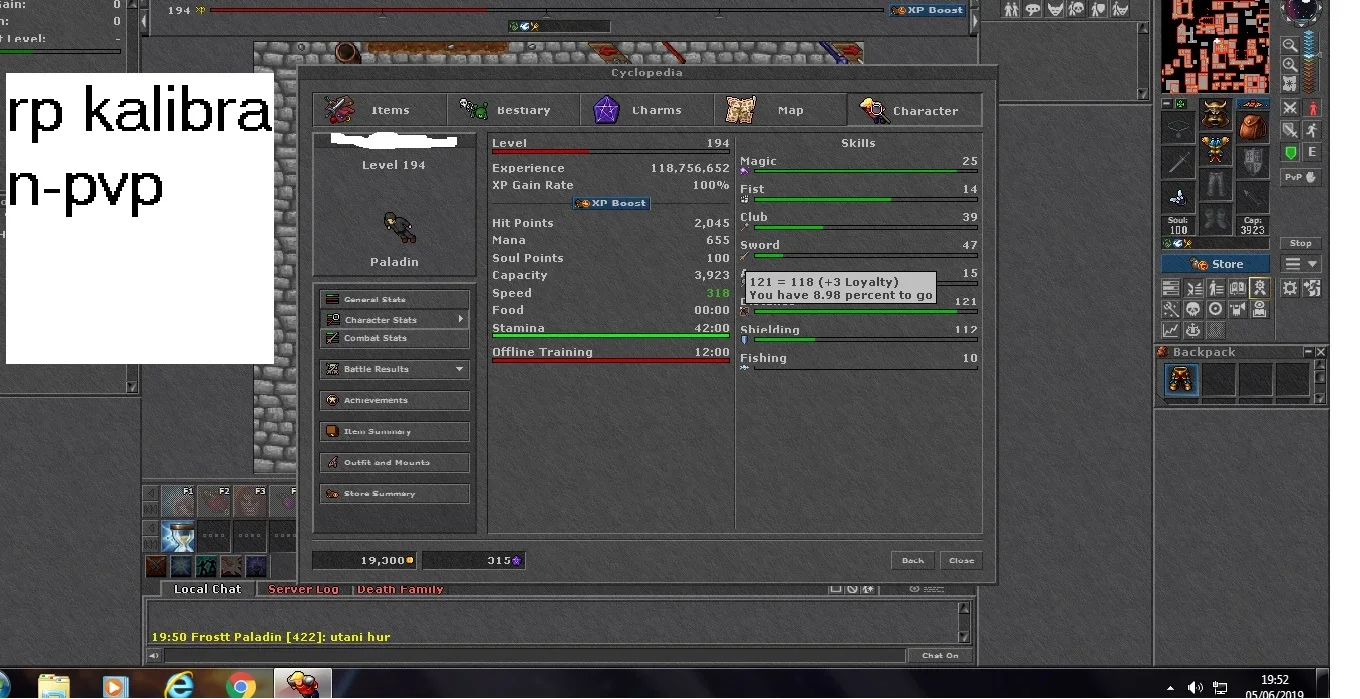The width and height of the screenshot is (1360, 699).
Task: Open the sidebar menu dropdown
Action: click(x=1300, y=264)
